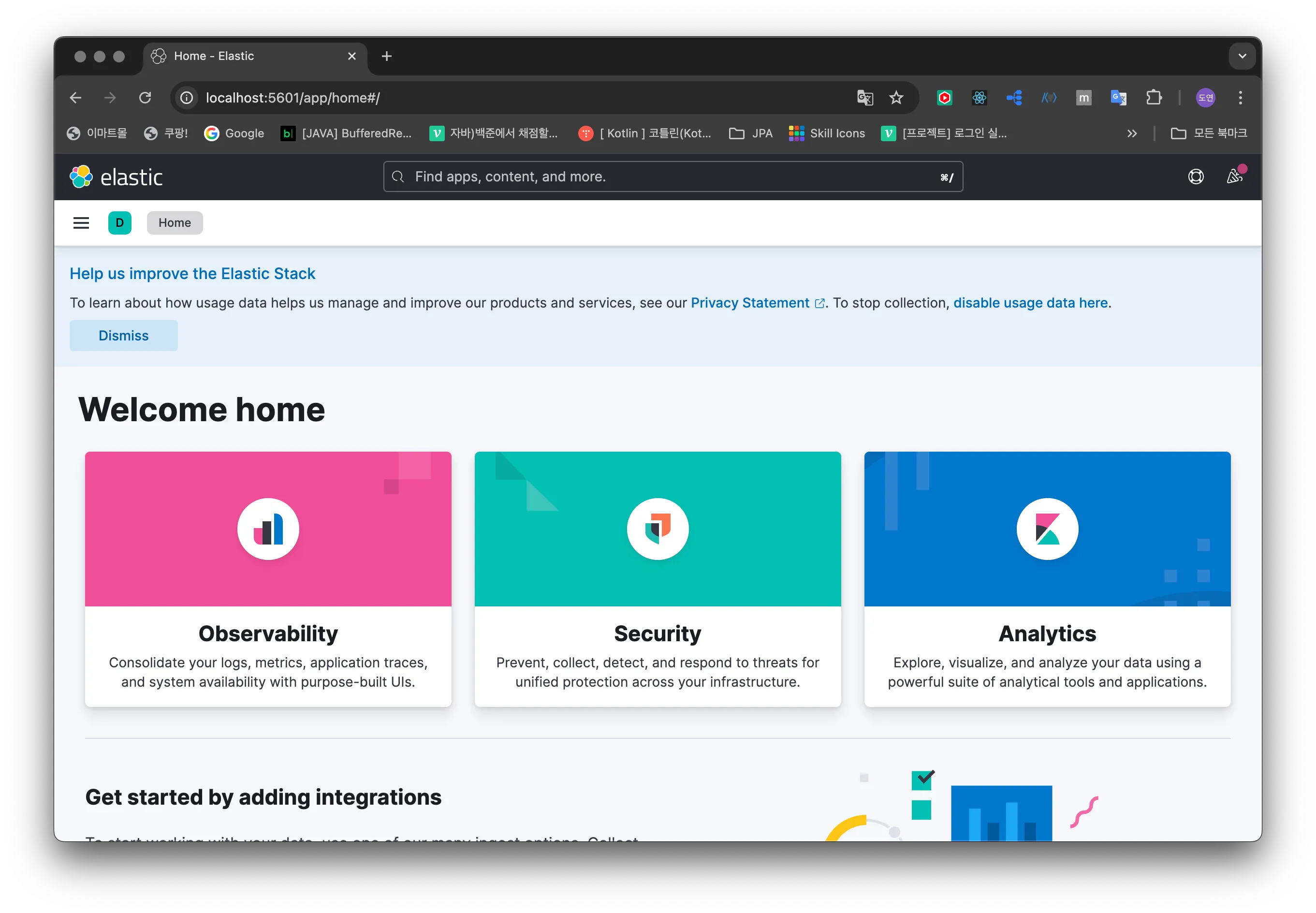Open the Google Translate extension
Viewport: 1316px width, 913px height.
(1119, 98)
